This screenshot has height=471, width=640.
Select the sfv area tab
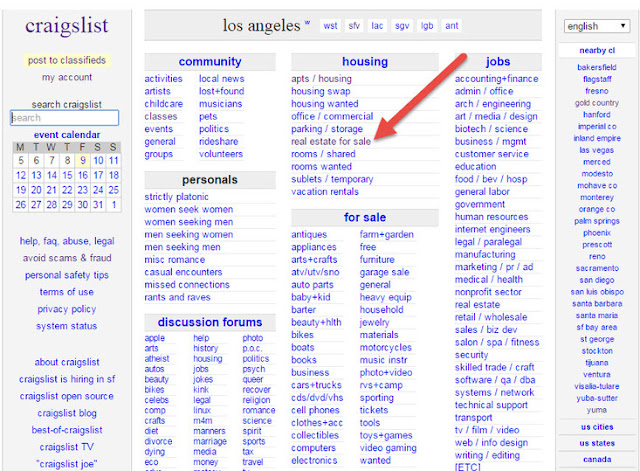click(354, 26)
